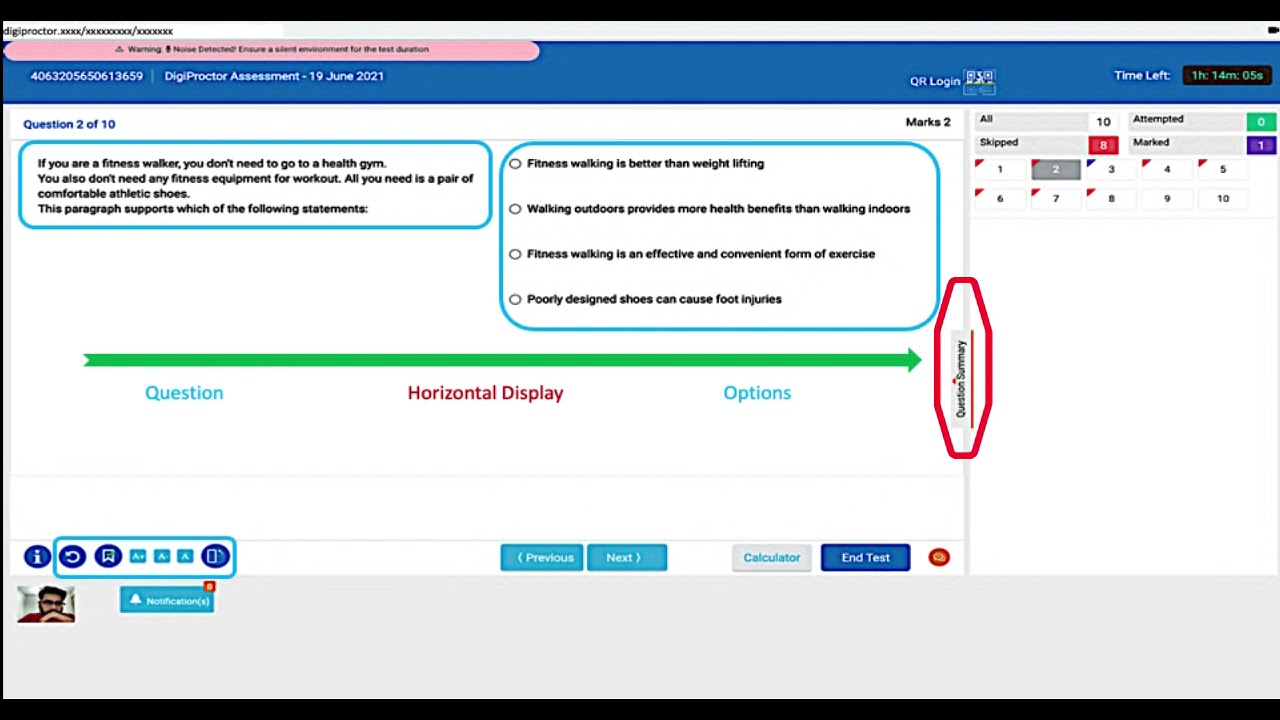
Task: Go to Previous question
Action: point(542,558)
